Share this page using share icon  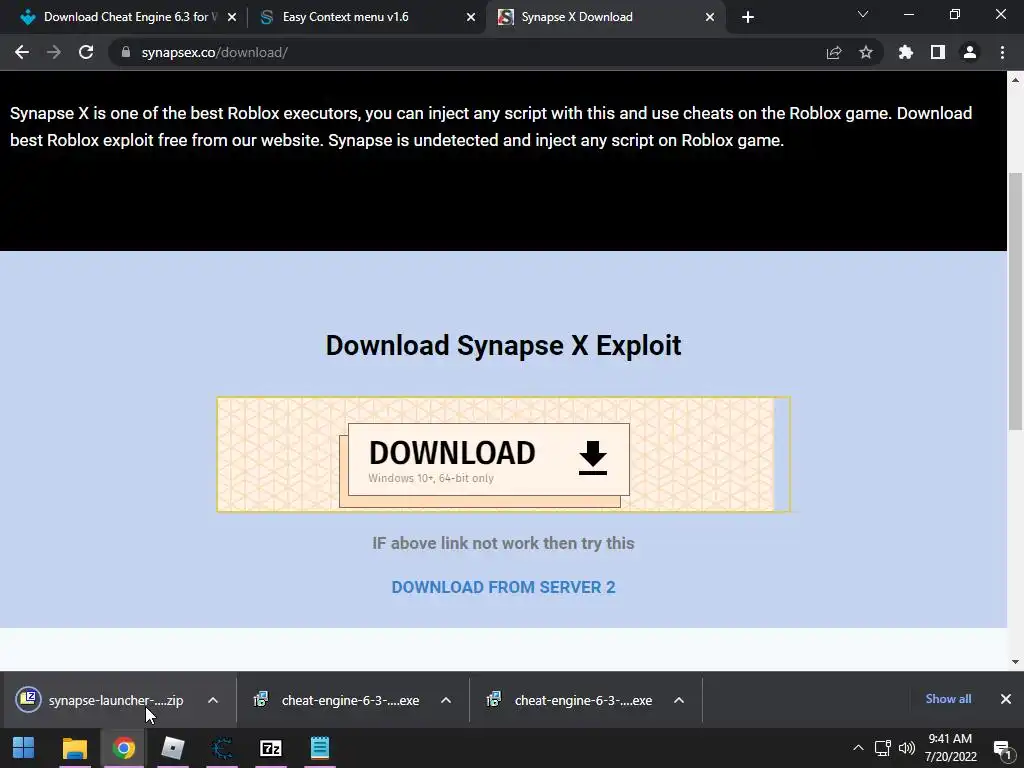[x=834, y=52]
